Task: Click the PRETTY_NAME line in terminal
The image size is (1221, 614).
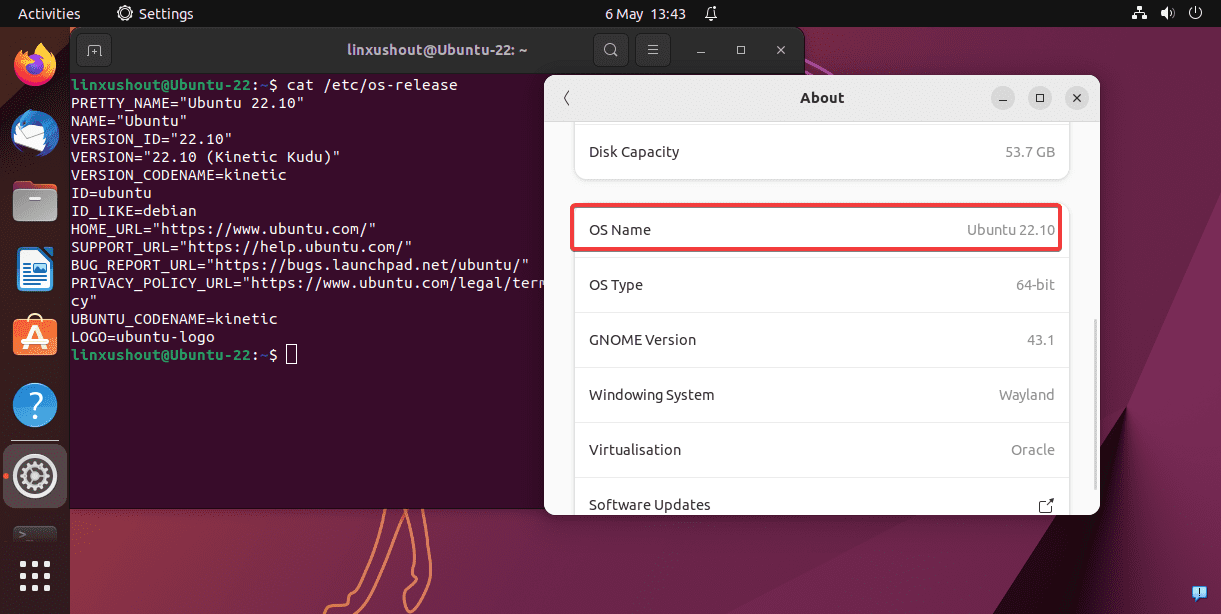Action: click(187, 103)
